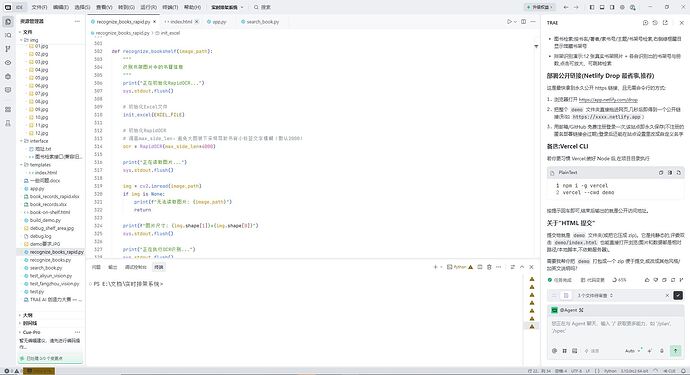Screen dimensions: 690x375
Task: Add a new terminal with the plus icon
Action: [x=435, y=267]
